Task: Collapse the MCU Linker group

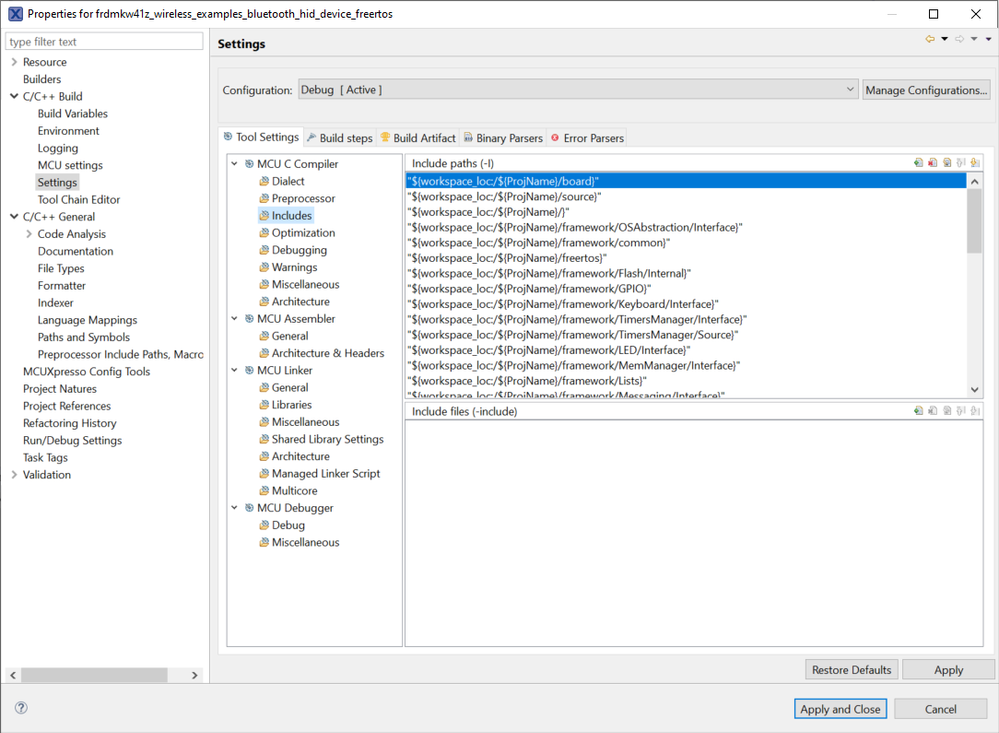Action: (234, 370)
